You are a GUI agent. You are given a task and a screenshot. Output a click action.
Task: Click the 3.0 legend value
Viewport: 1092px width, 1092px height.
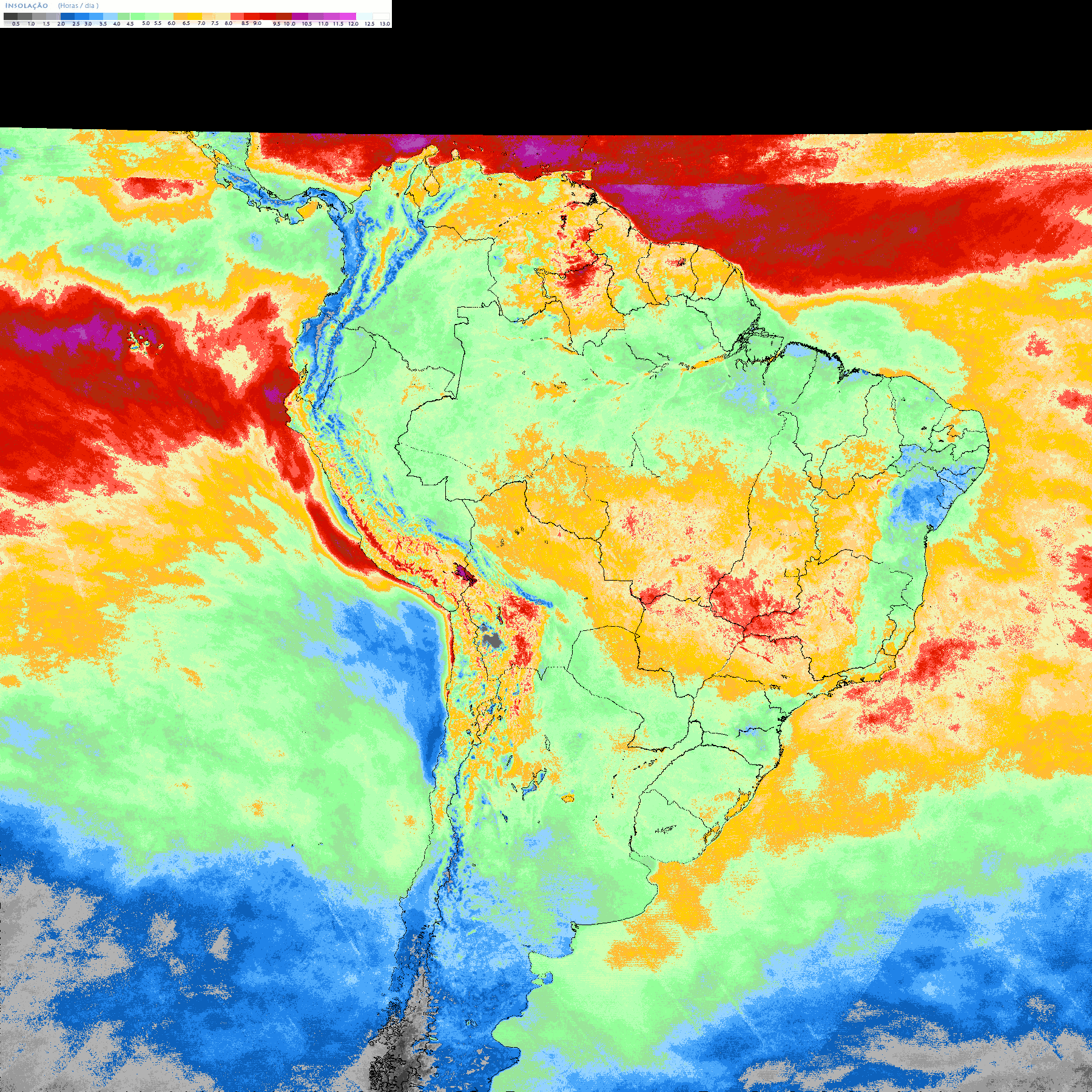click(88, 24)
